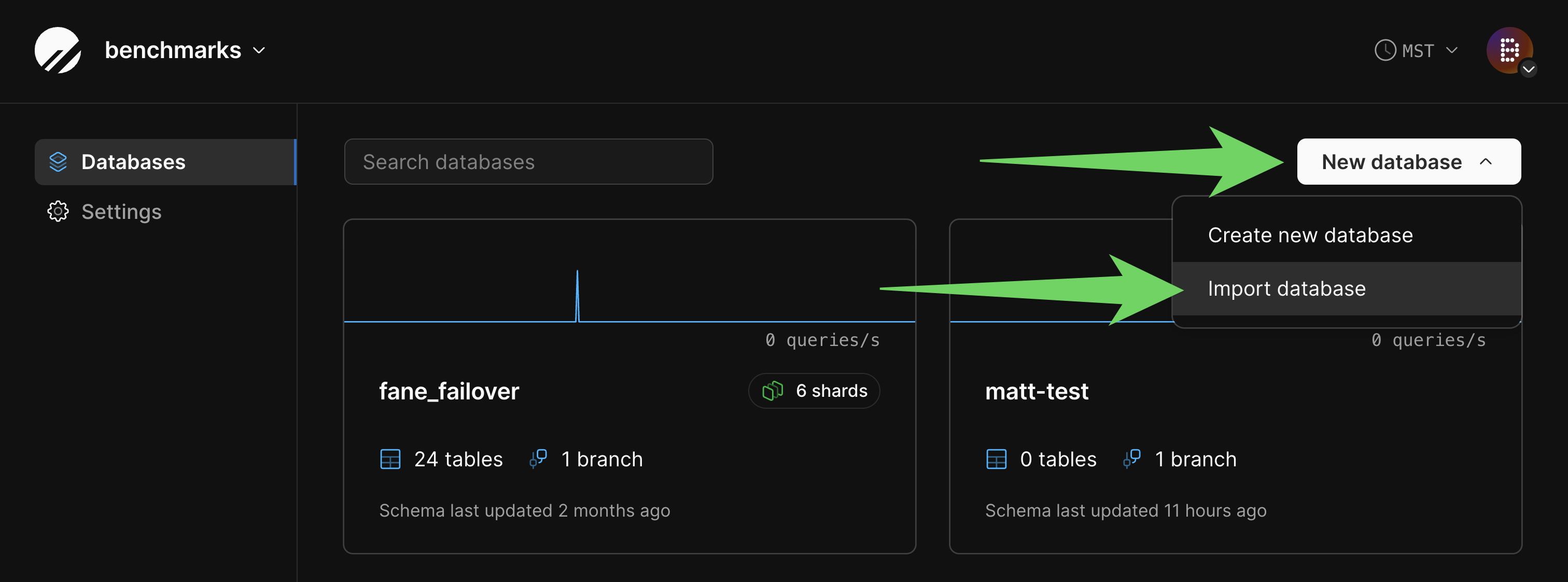
Task: Click the shards icon on fane_failover
Action: click(773, 391)
